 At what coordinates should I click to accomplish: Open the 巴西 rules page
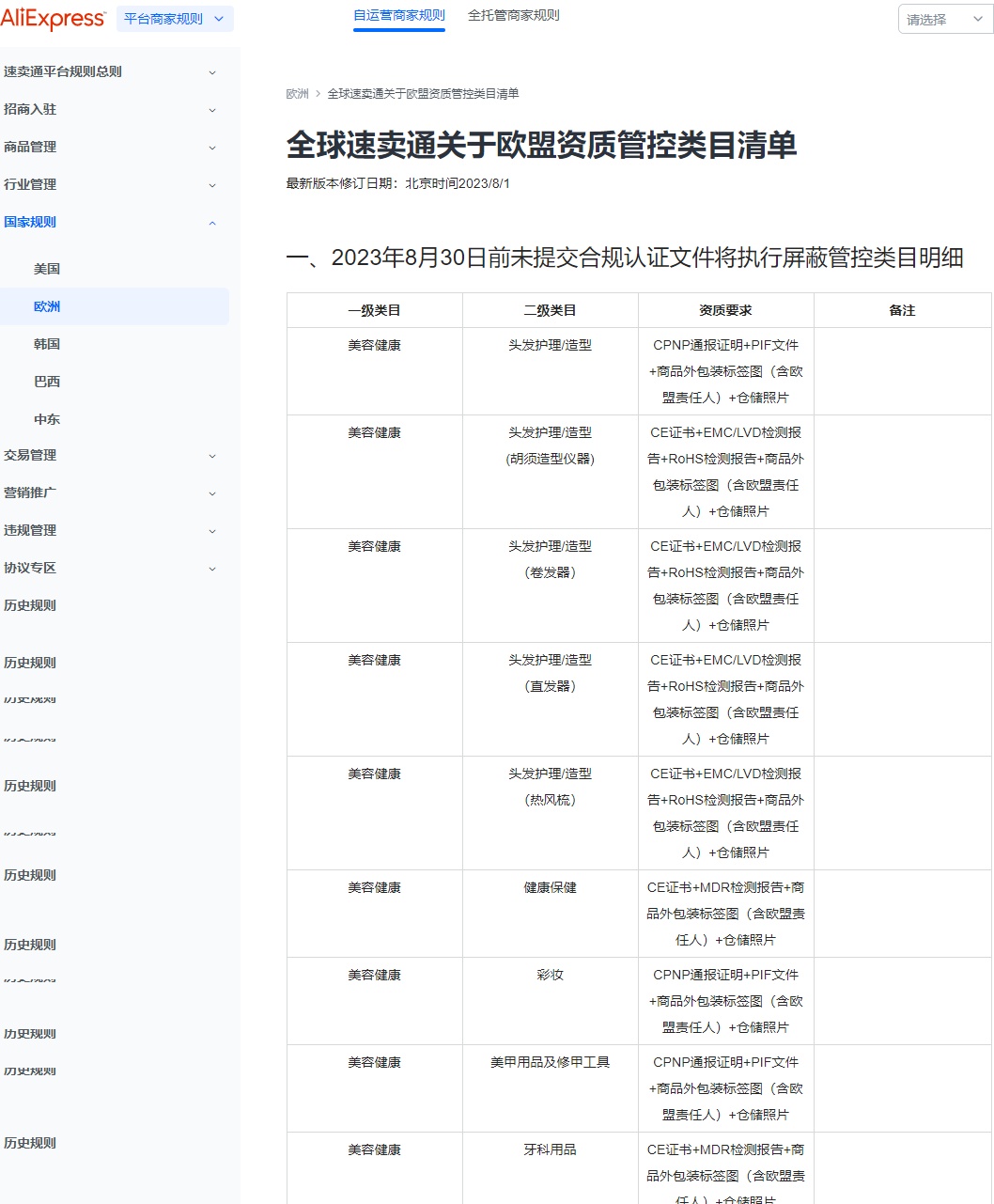(47, 382)
